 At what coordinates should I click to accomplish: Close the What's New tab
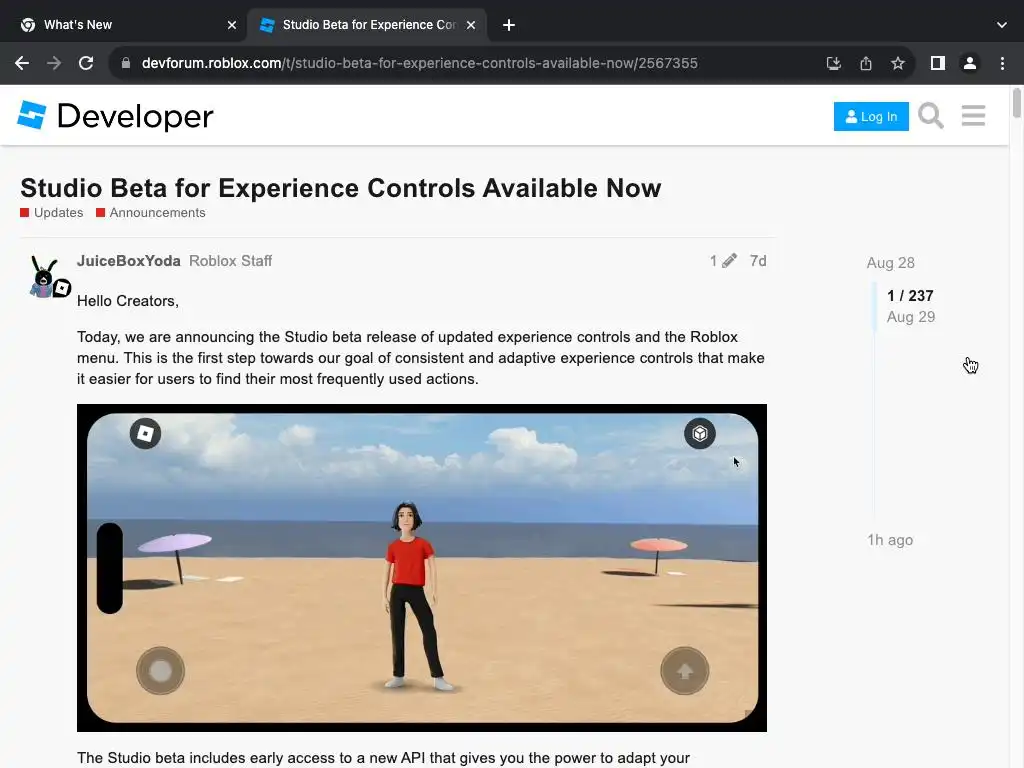coord(232,25)
